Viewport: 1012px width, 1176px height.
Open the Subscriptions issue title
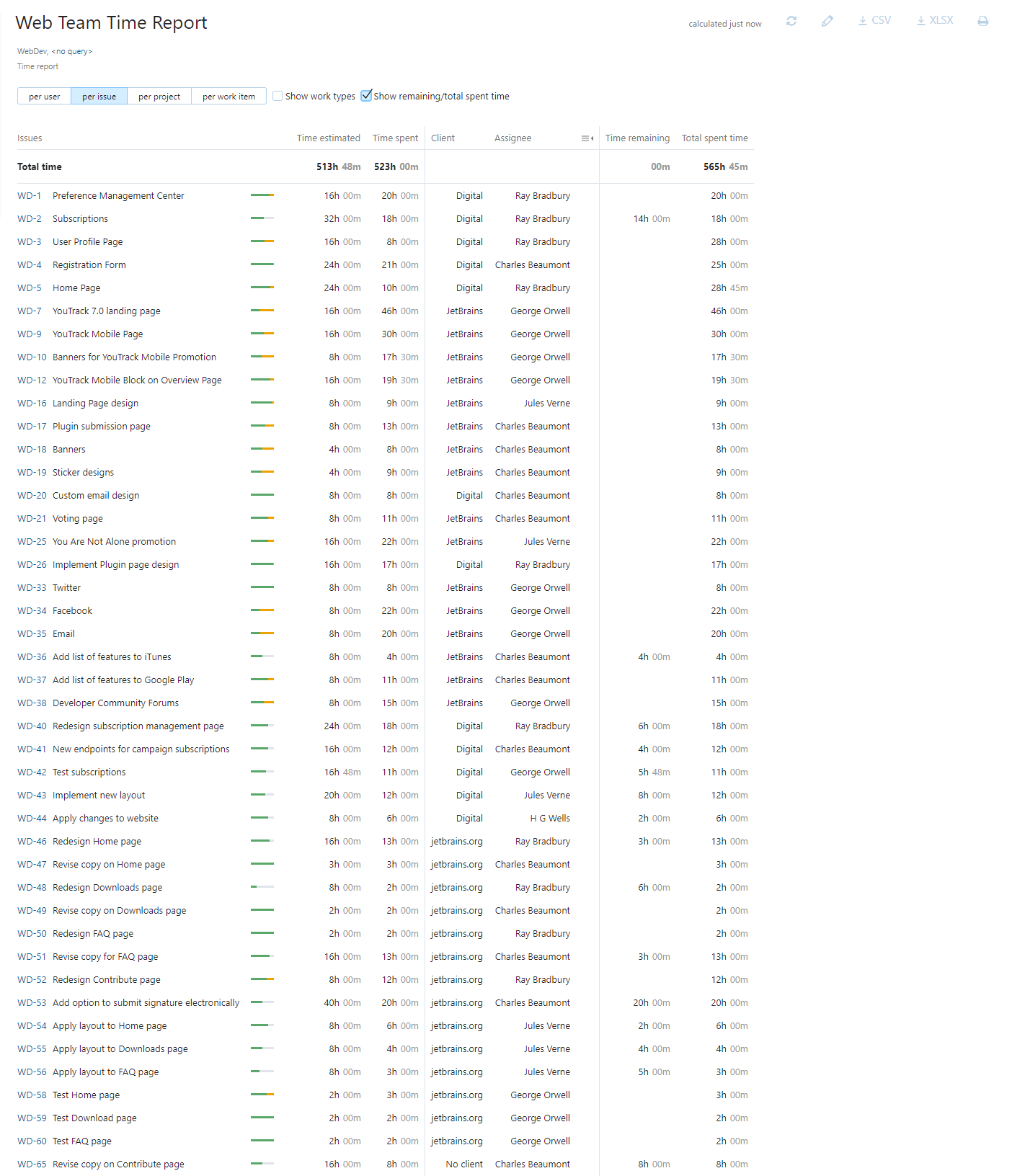coord(80,219)
